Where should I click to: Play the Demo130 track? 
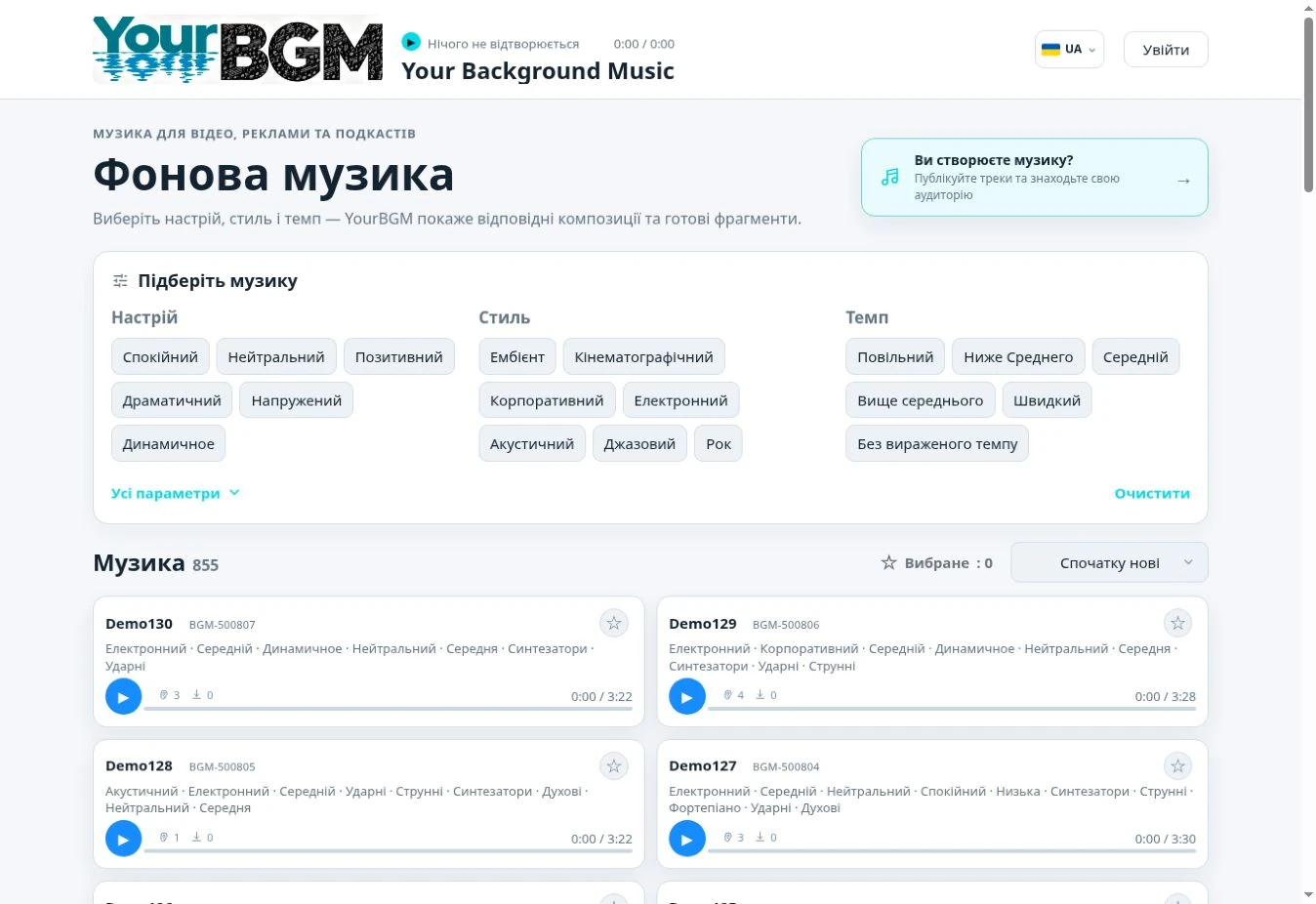123,697
